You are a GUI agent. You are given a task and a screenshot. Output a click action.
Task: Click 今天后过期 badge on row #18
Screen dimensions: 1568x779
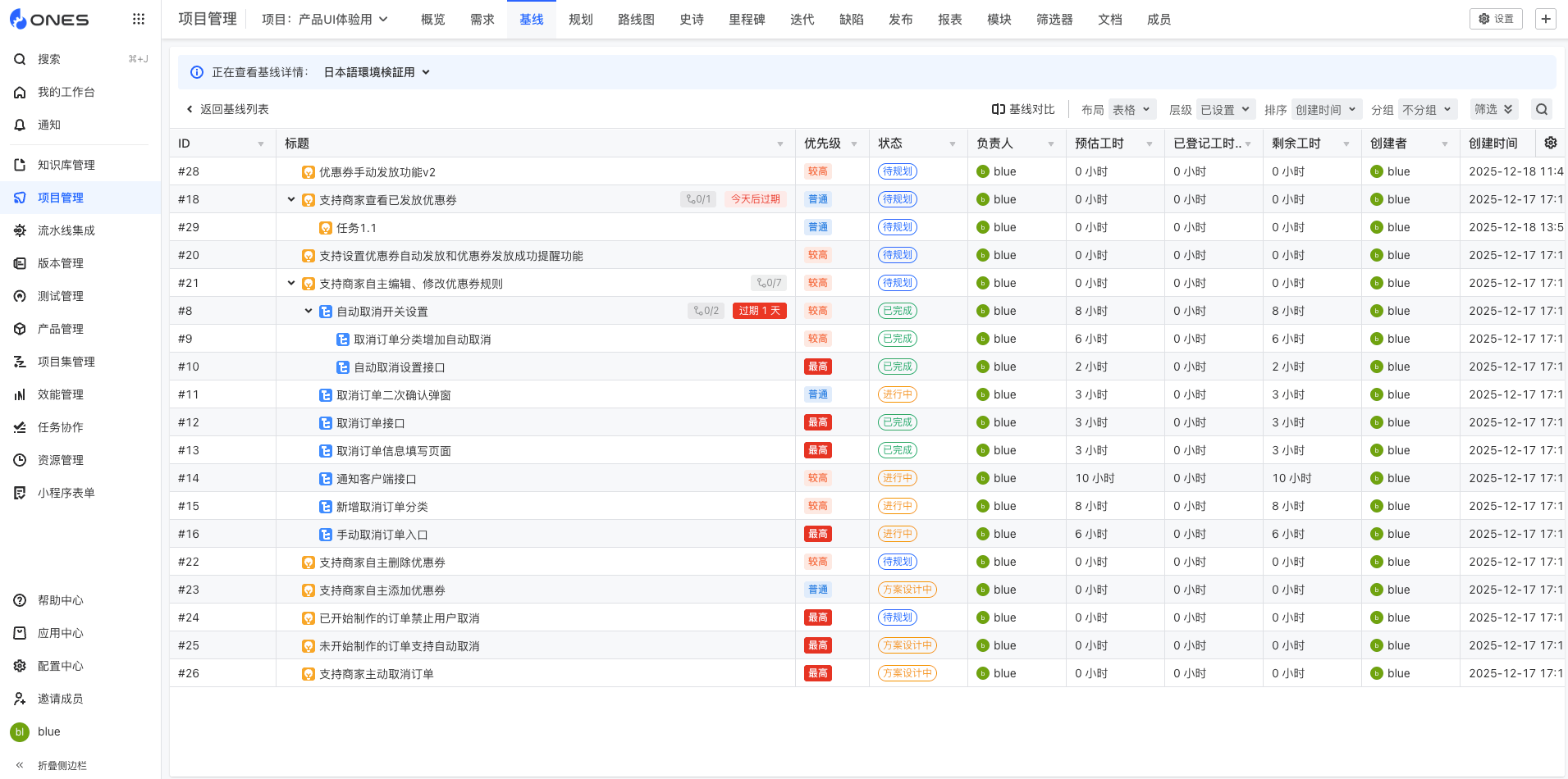click(755, 199)
